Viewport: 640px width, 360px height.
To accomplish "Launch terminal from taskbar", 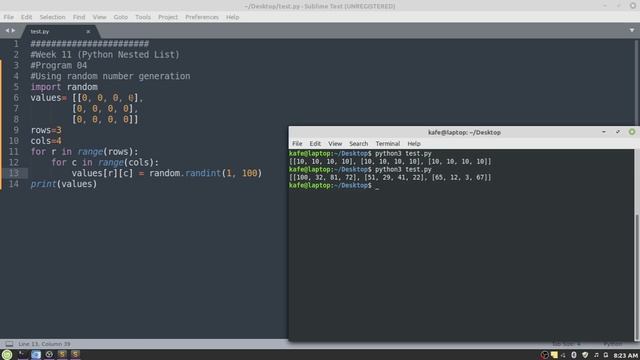I will click(x=23, y=355).
